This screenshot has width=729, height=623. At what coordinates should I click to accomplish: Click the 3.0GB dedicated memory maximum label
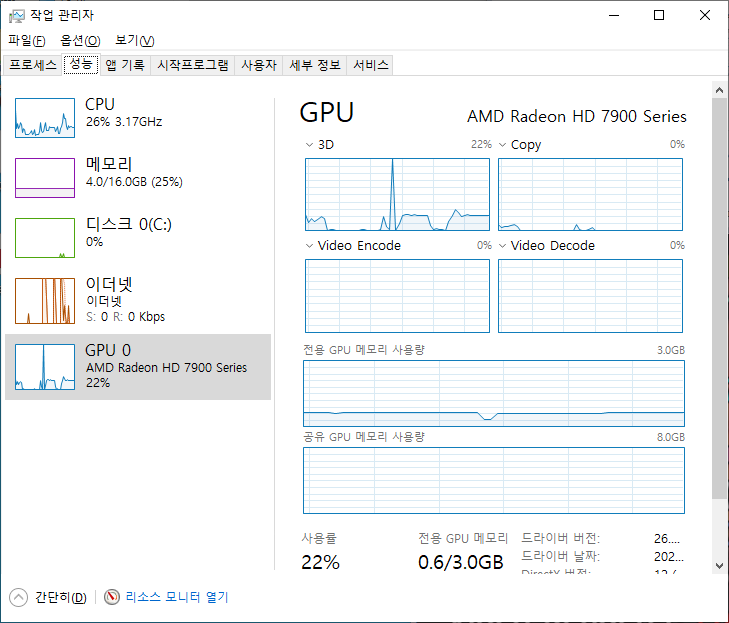click(671, 350)
